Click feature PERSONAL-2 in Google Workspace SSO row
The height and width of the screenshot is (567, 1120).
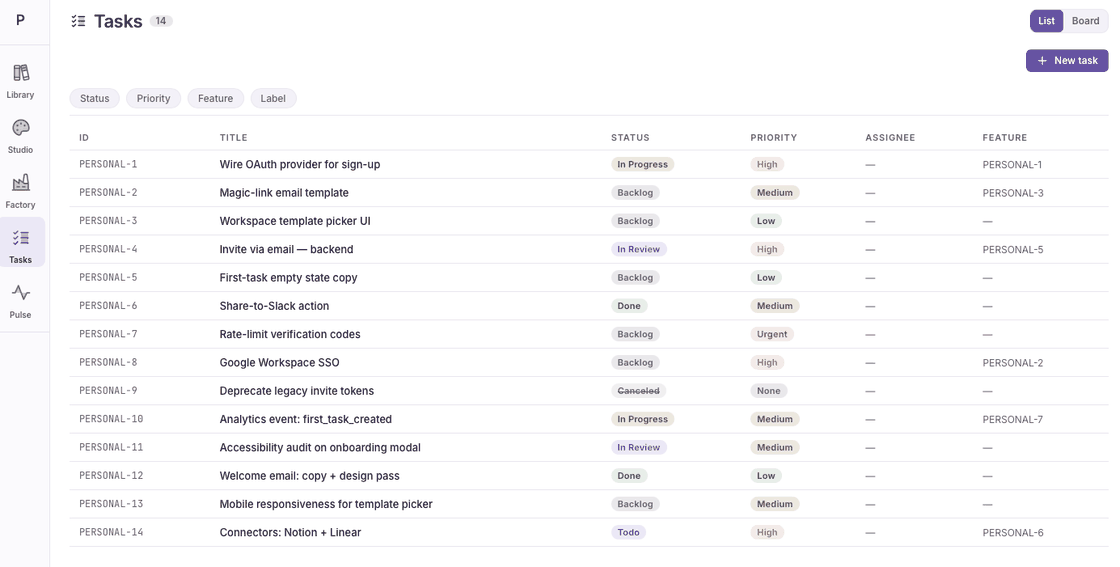pyautogui.click(x=1013, y=363)
